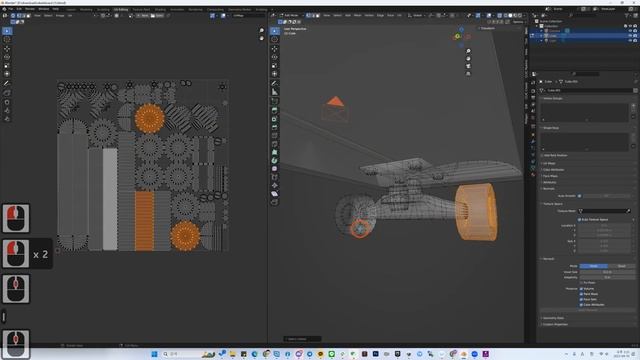
Task: Click the Voxel Remesh button
Action: [x=587, y=310]
